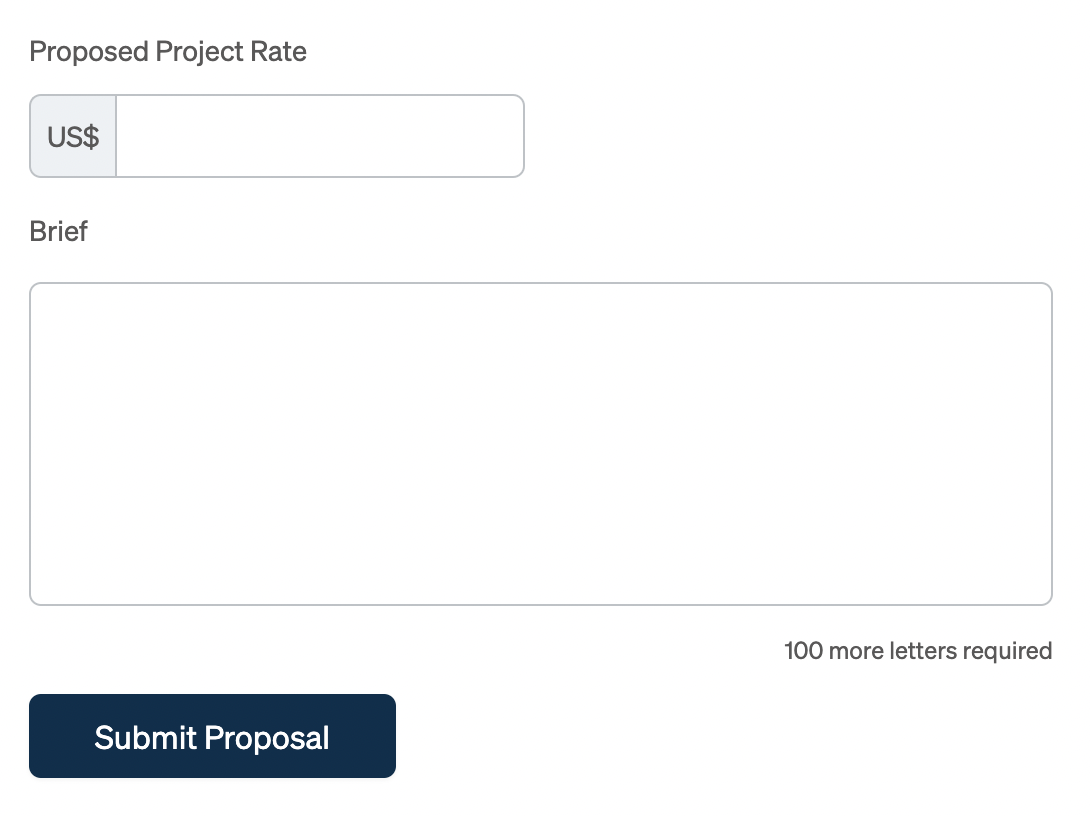This screenshot has width=1090, height=816.
Task: Click the heading text above the rate field
Action: [168, 52]
